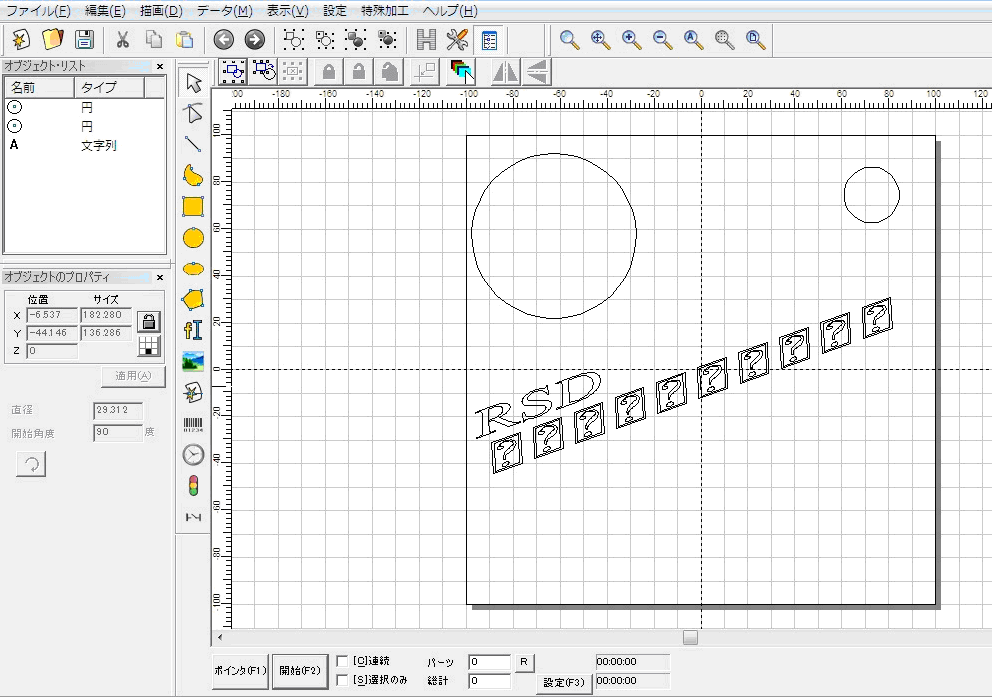Insert an image with picture tool

click(x=193, y=362)
